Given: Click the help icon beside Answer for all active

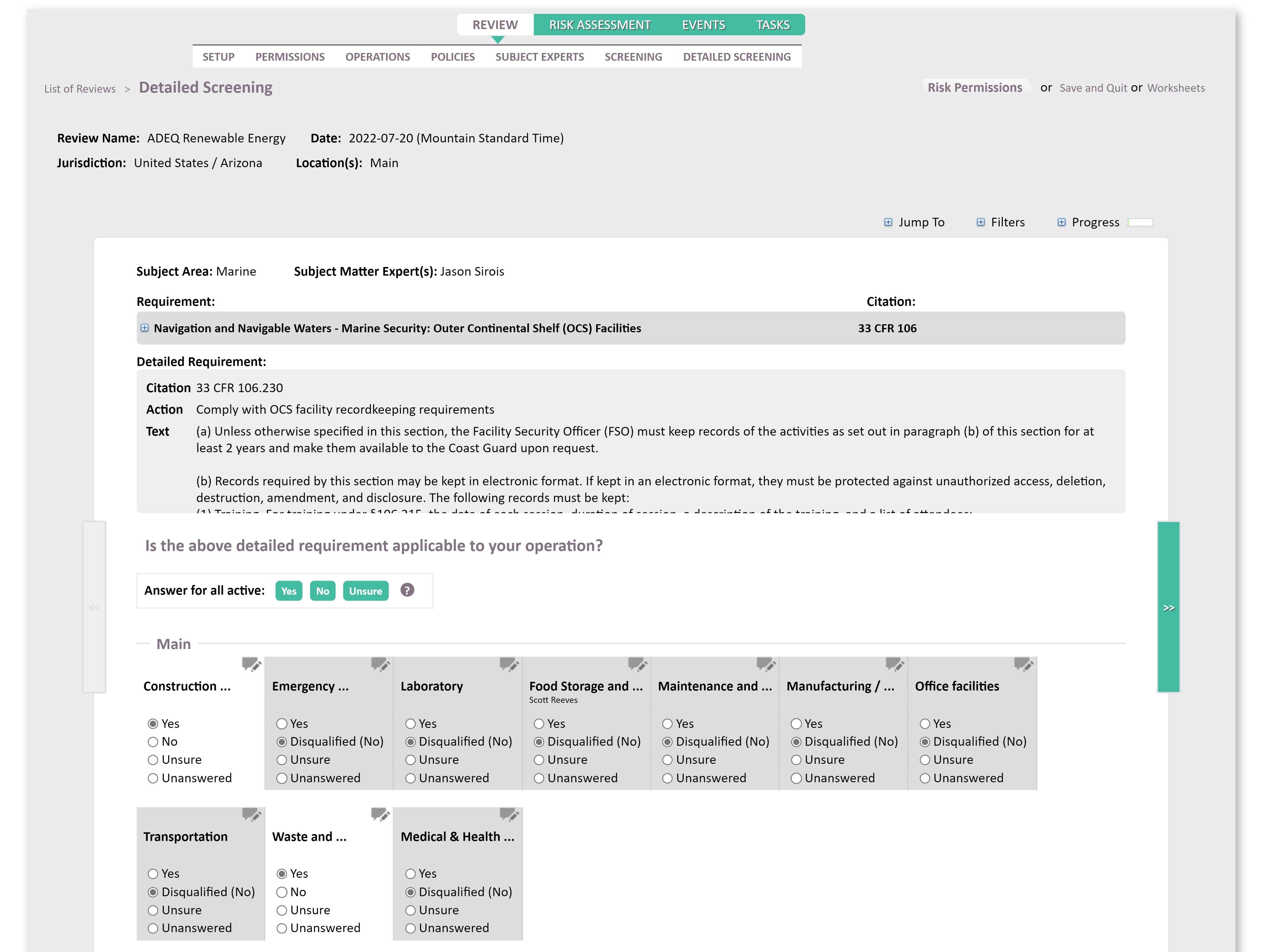Looking at the screenshot, I should 408,590.
